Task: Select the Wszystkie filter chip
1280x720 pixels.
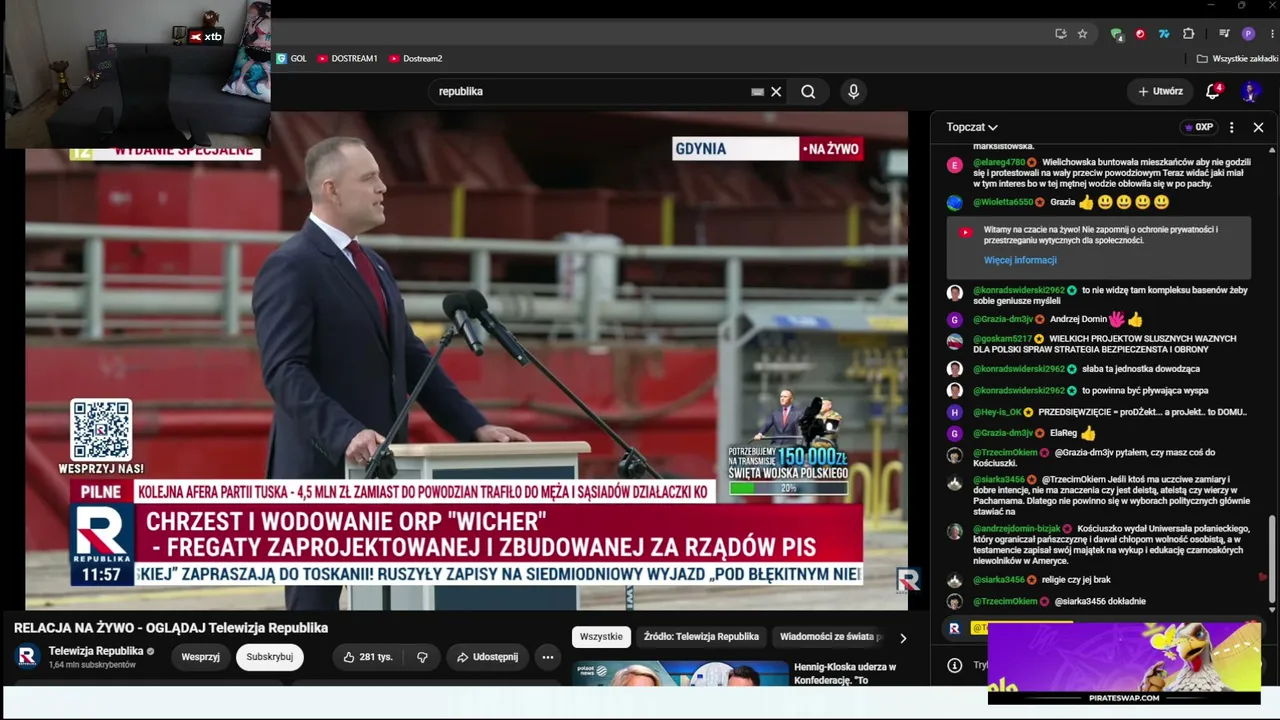Action: (x=601, y=637)
